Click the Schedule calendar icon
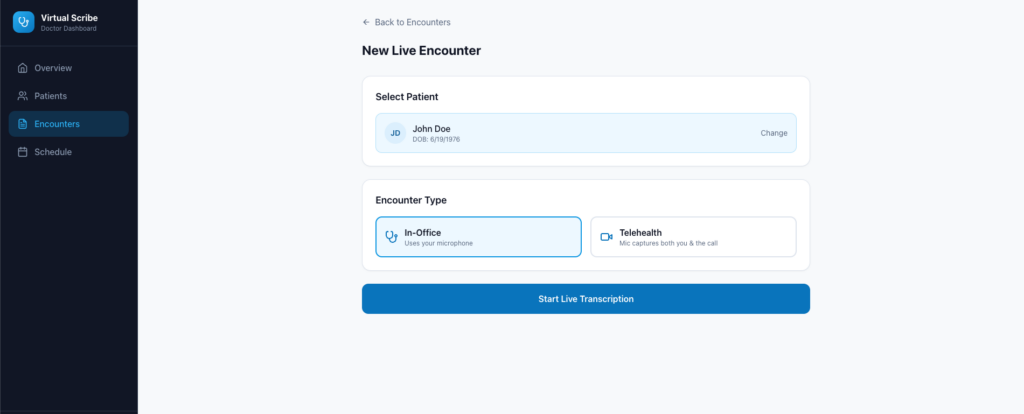The image size is (1024, 414). (x=23, y=152)
